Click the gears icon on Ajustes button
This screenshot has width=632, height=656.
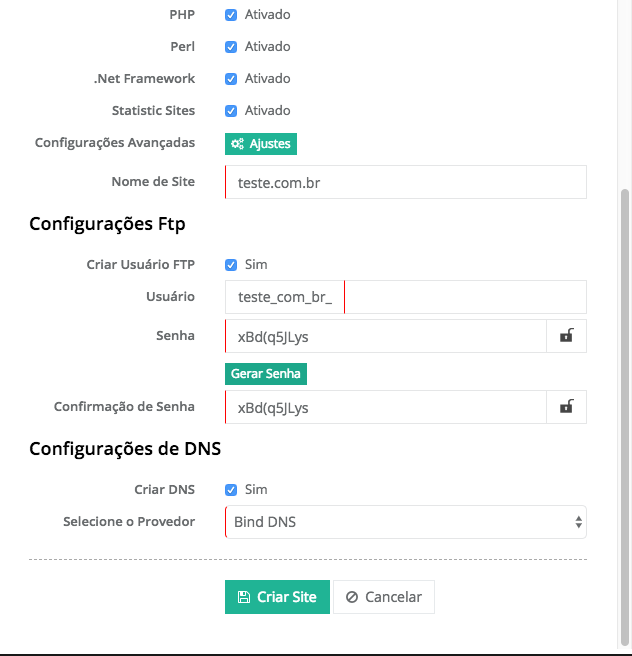click(237, 144)
